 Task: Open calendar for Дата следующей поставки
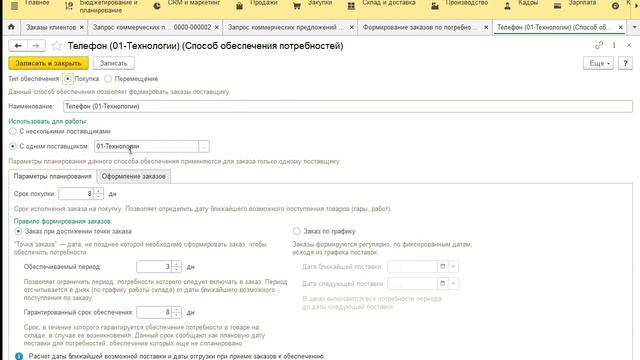click(x=442, y=283)
